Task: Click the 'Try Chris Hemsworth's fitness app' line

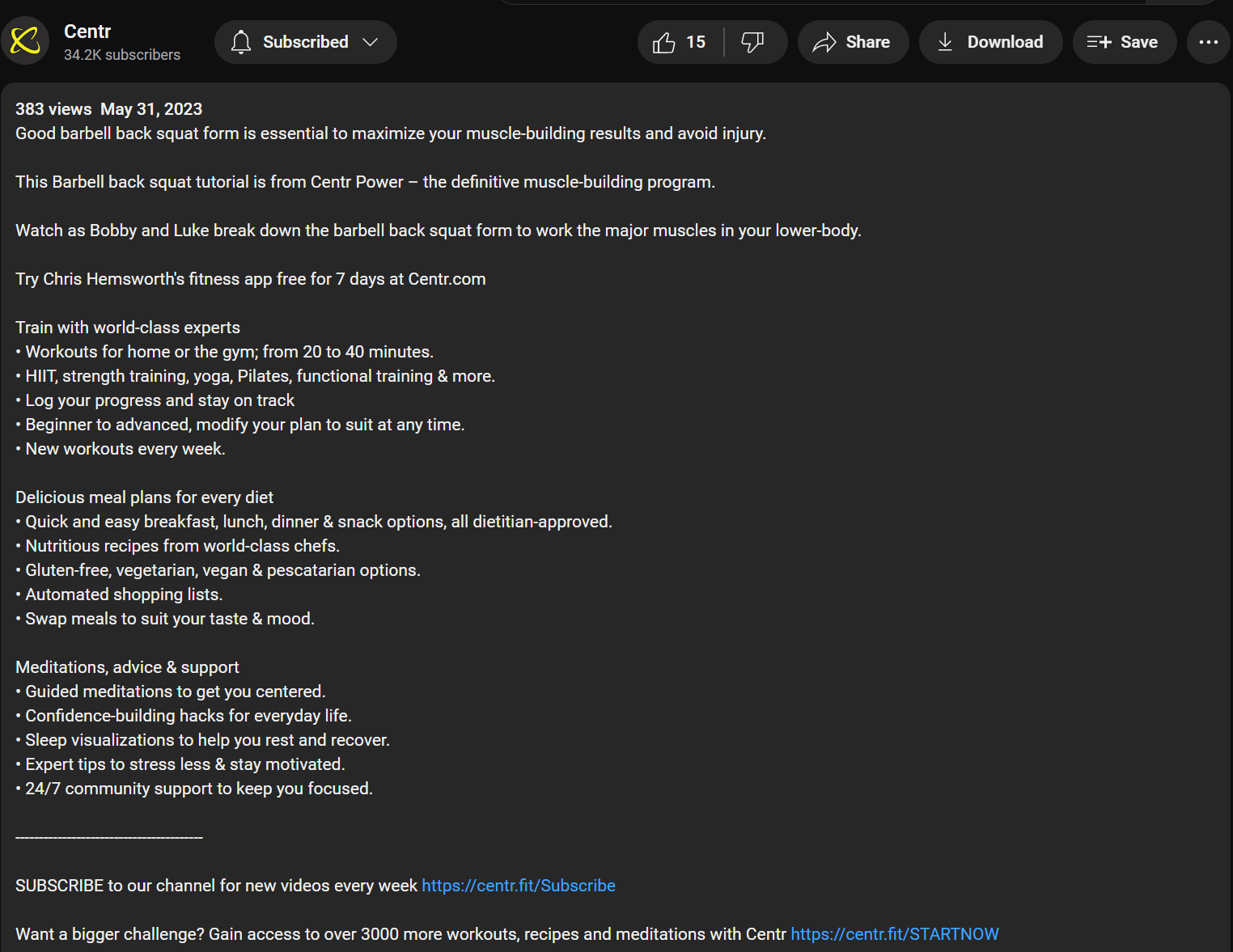Action: pos(251,279)
